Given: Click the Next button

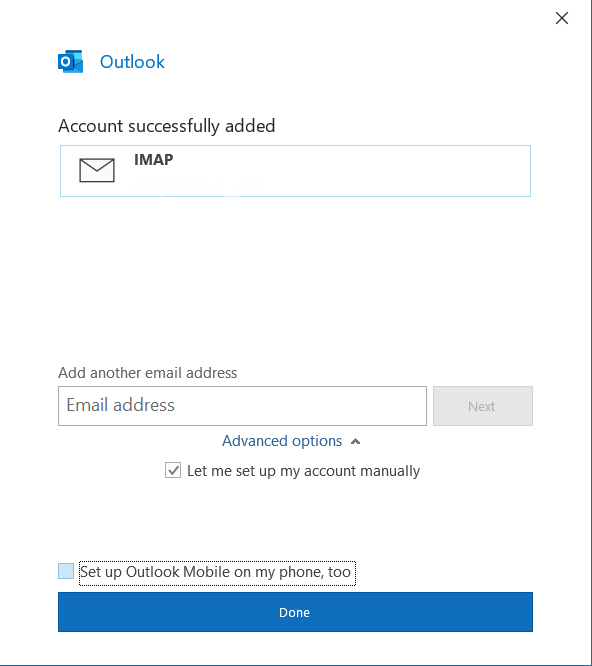Looking at the screenshot, I should [483, 406].
